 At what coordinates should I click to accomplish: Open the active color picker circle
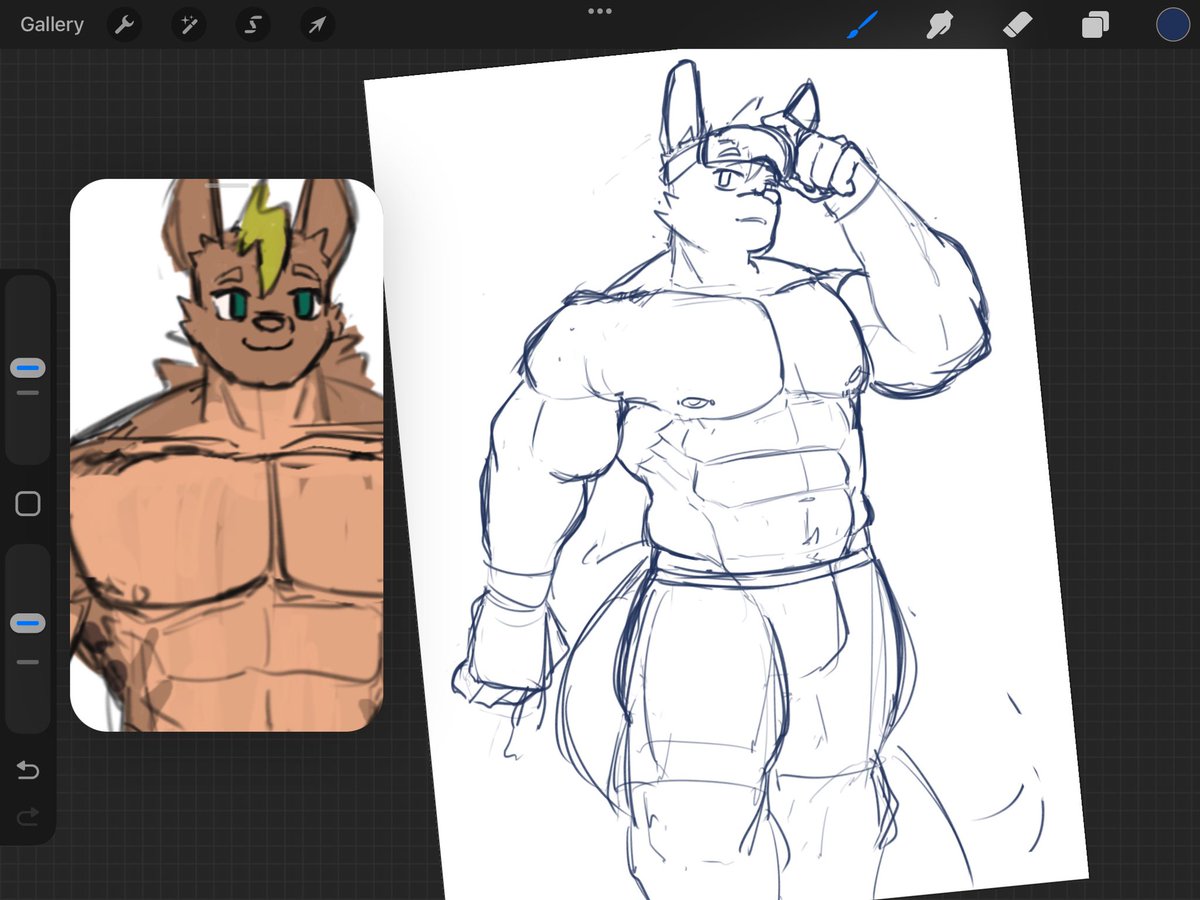1172,25
